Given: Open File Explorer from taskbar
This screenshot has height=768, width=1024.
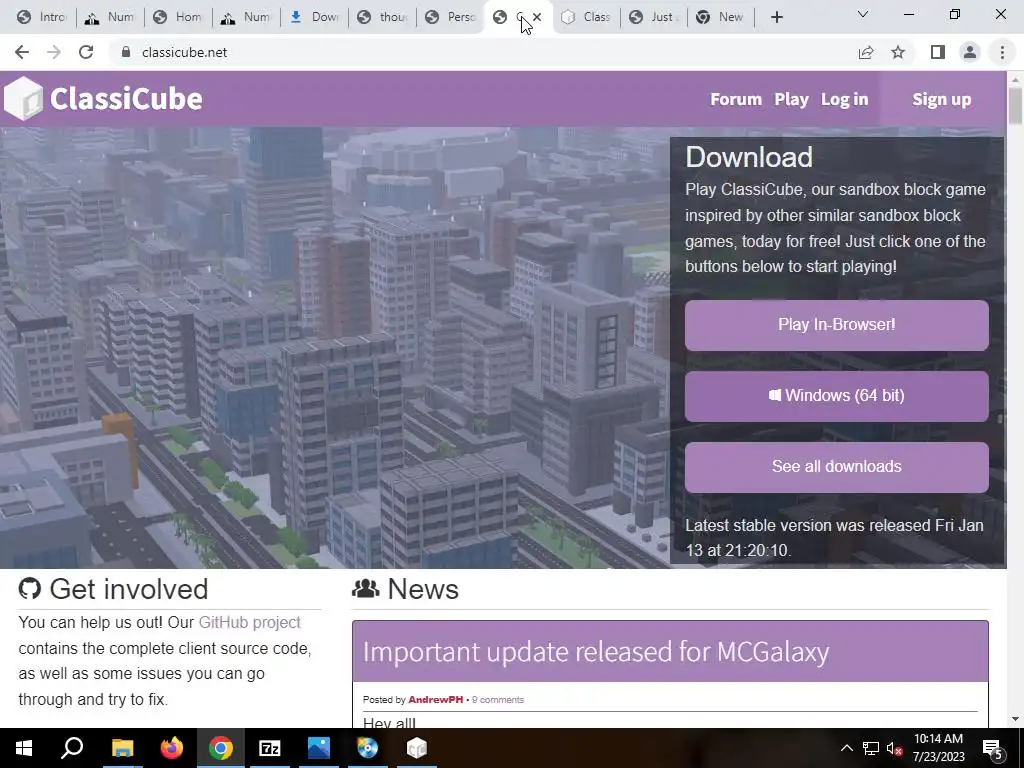Looking at the screenshot, I should pos(122,748).
